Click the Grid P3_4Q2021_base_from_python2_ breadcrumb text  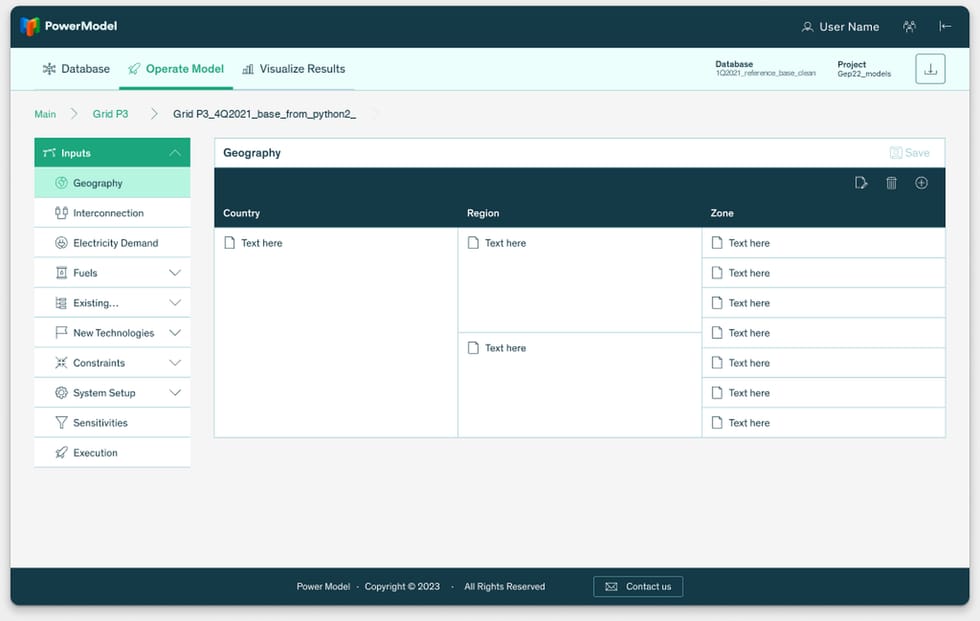(264, 114)
